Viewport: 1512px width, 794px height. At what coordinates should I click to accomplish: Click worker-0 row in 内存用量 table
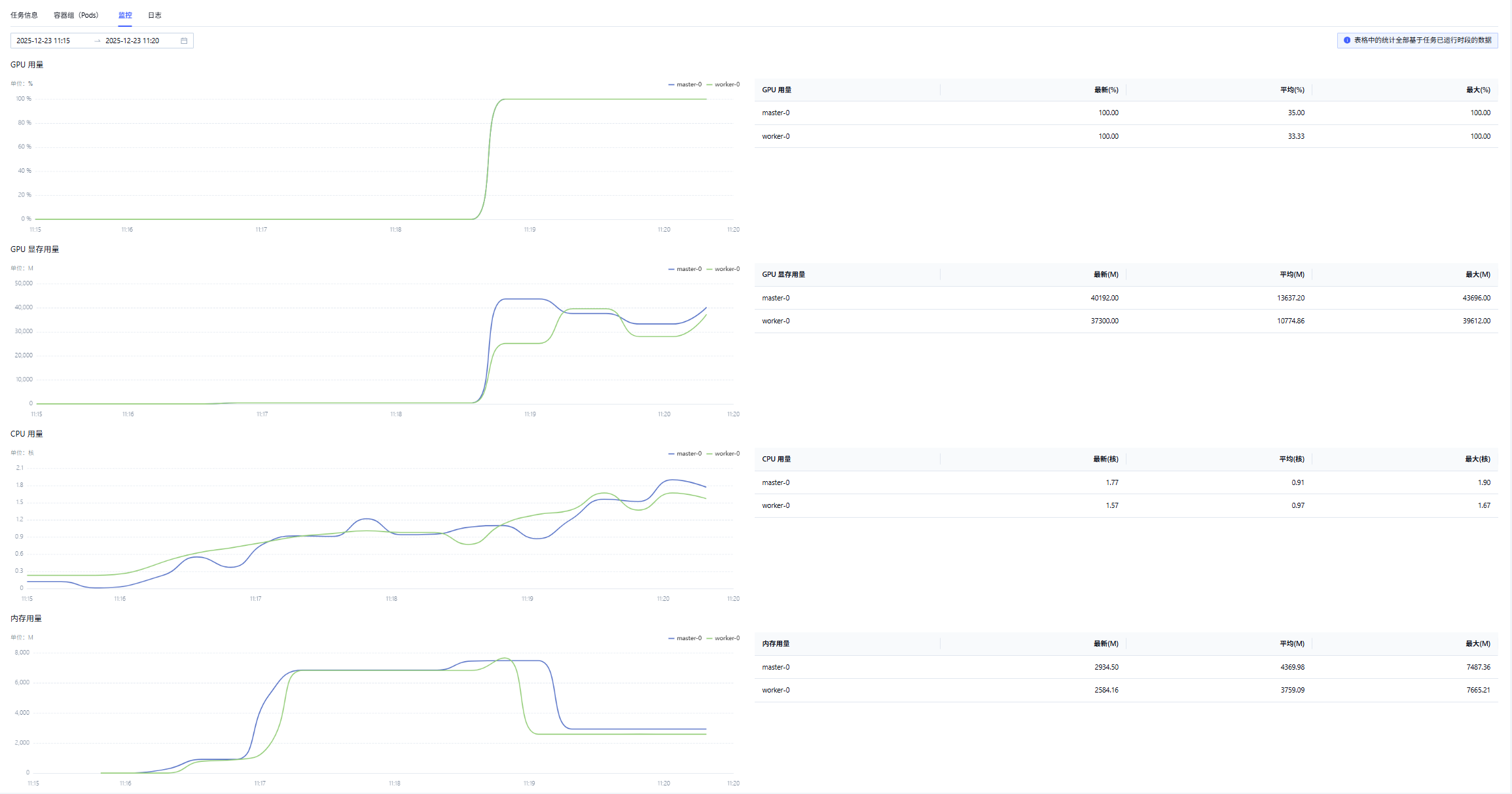(776, 690)
